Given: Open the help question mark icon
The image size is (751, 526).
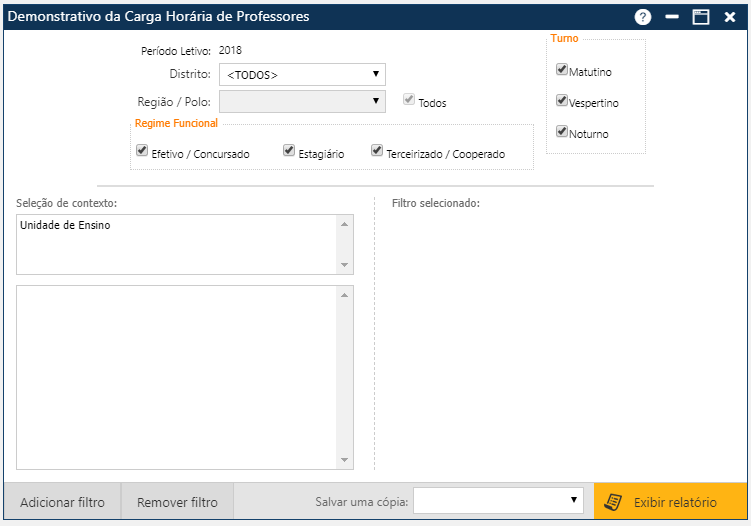Looking at the screenshot, I should coord(643,17).
